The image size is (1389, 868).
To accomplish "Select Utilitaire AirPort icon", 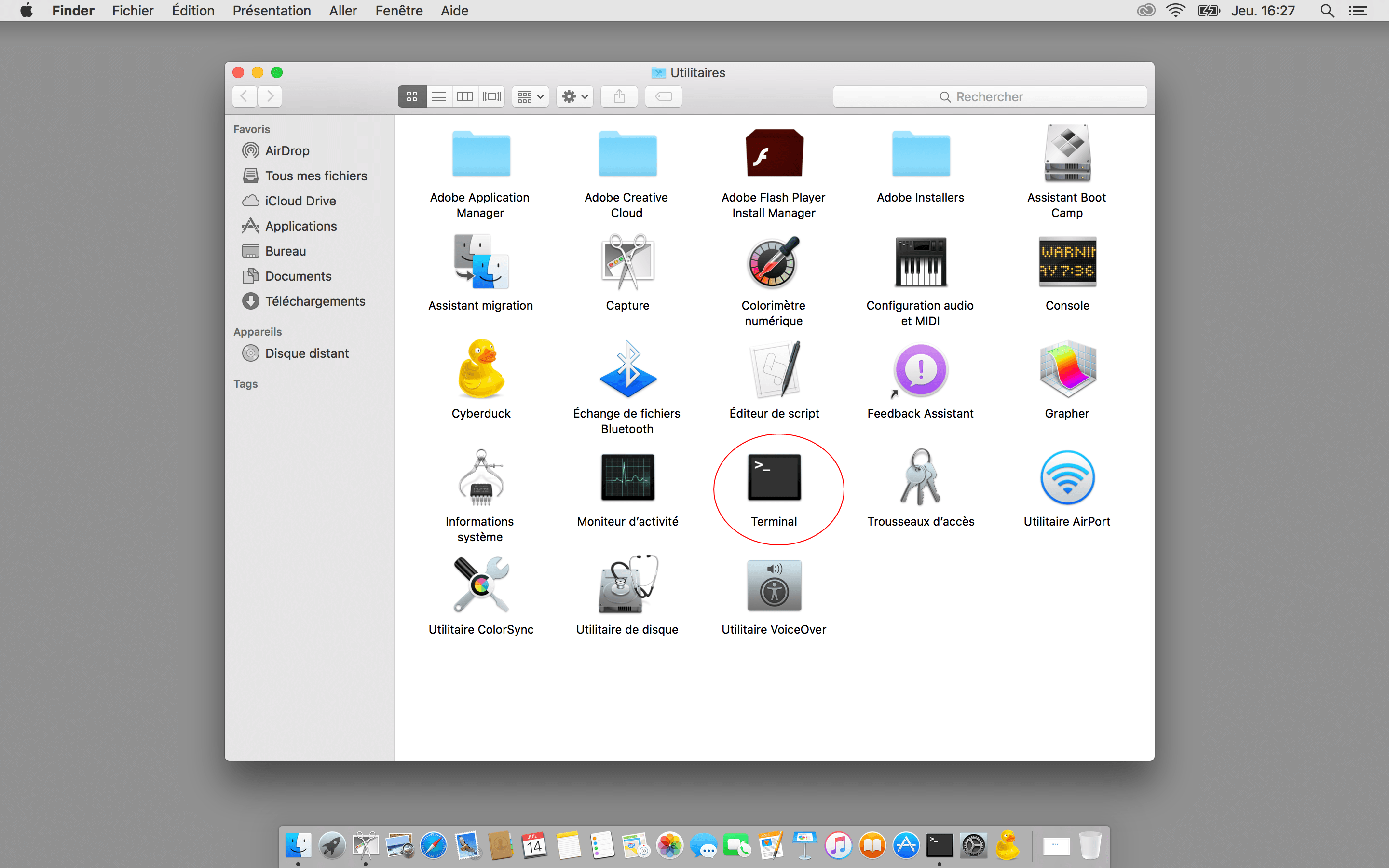I will 1067,477.
